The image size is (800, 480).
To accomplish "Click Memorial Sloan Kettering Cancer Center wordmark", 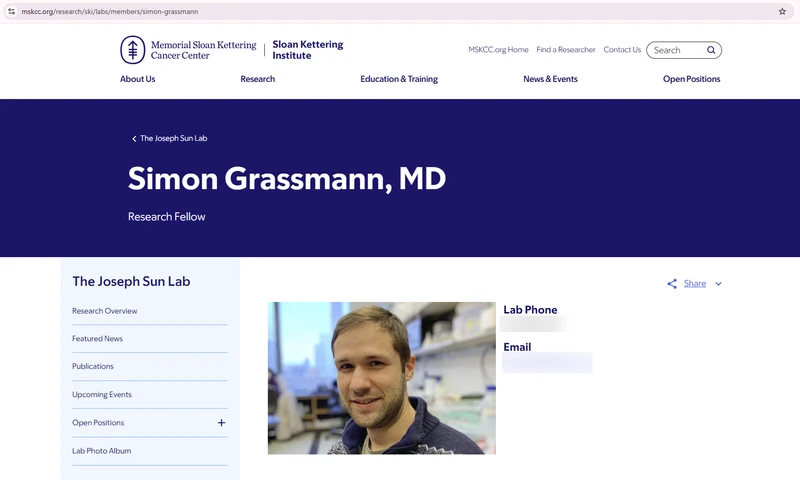I will pos(204,50).
